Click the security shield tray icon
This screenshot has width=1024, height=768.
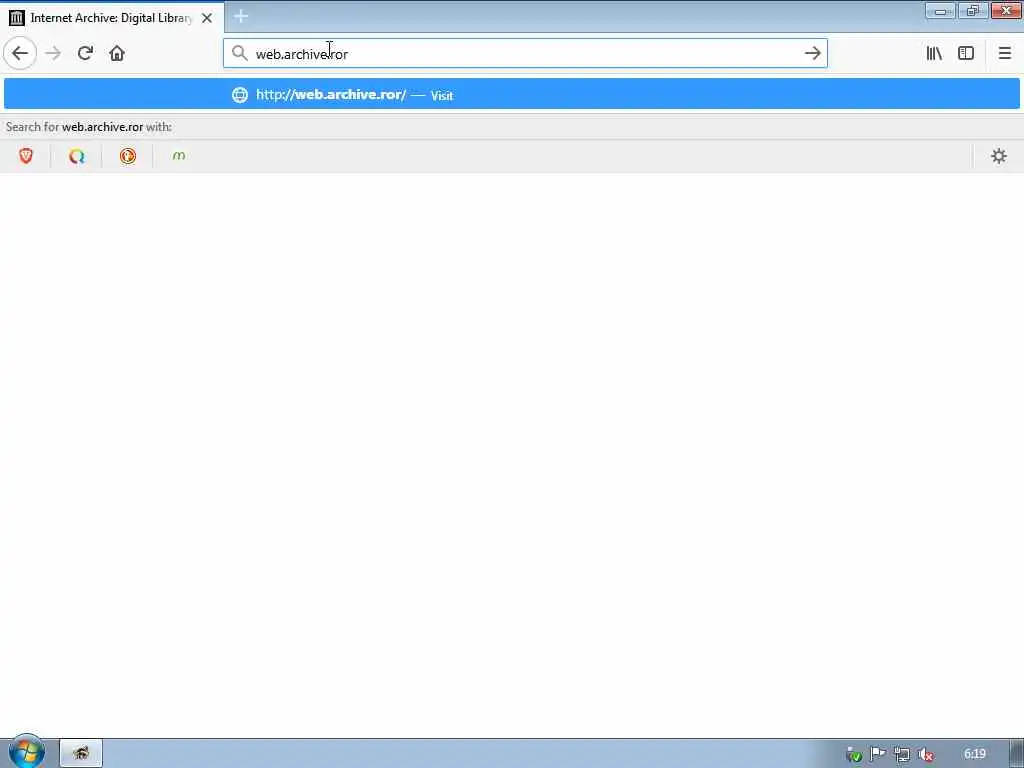coord(854,755)
